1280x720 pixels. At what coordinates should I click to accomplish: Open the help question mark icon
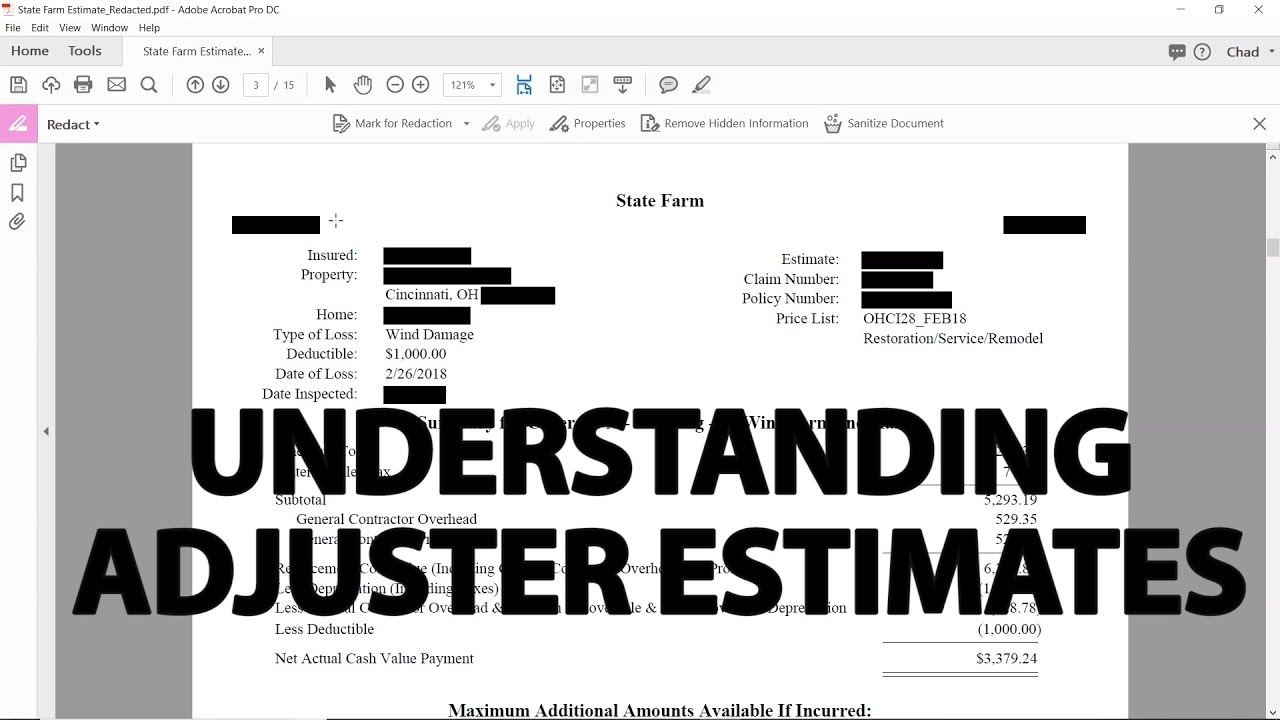point(1203,52)
